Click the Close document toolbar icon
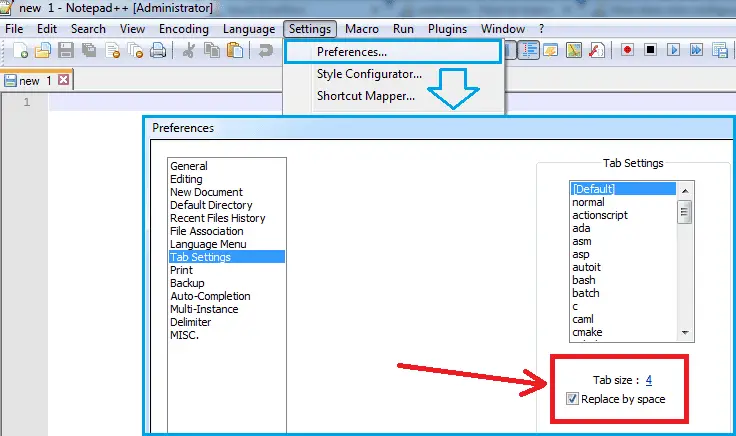 [x=112, y=50]
